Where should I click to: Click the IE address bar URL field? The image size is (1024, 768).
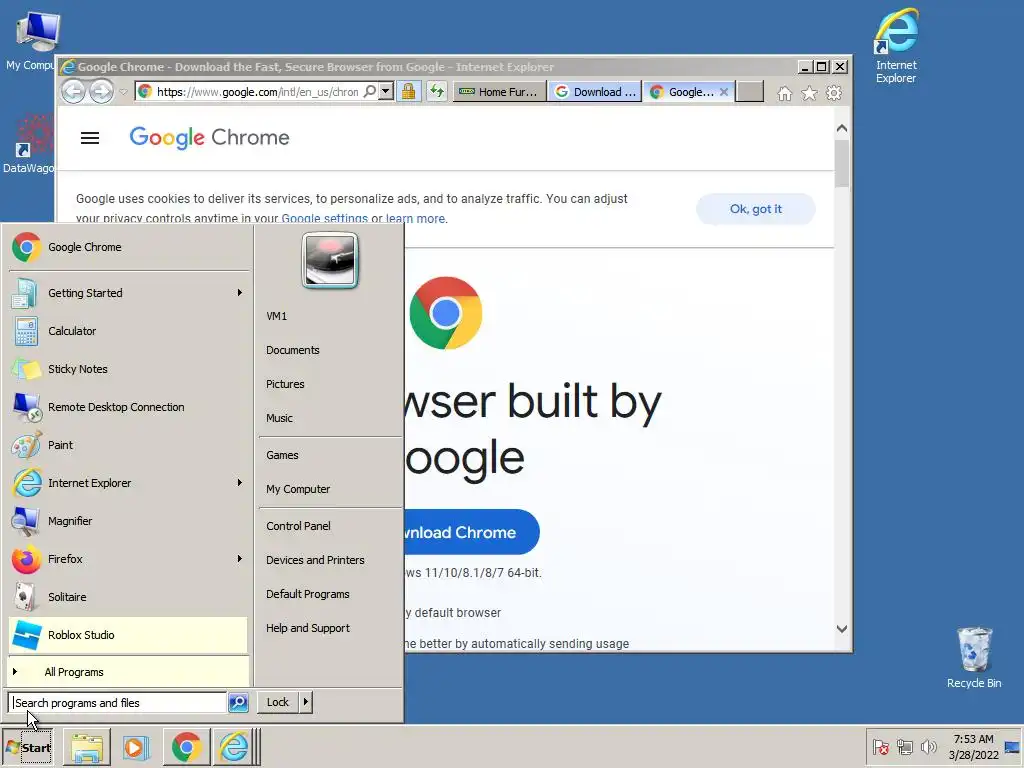258,92
